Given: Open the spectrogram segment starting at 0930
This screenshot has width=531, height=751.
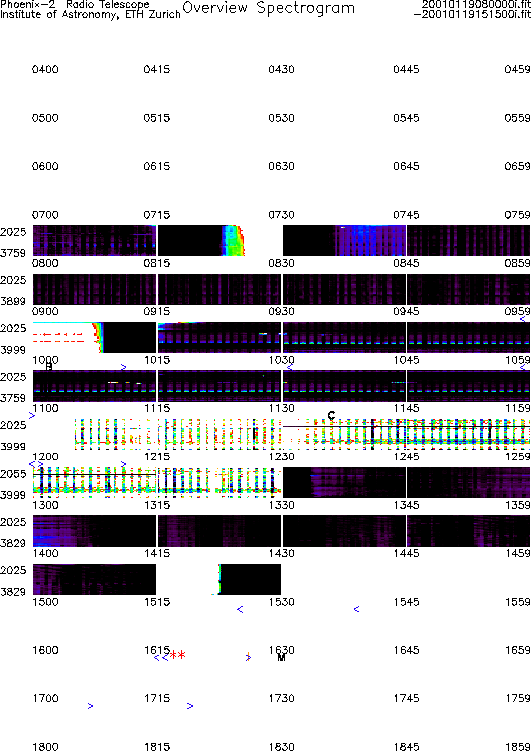Looking at the screenshot, I should click(344, 338).
